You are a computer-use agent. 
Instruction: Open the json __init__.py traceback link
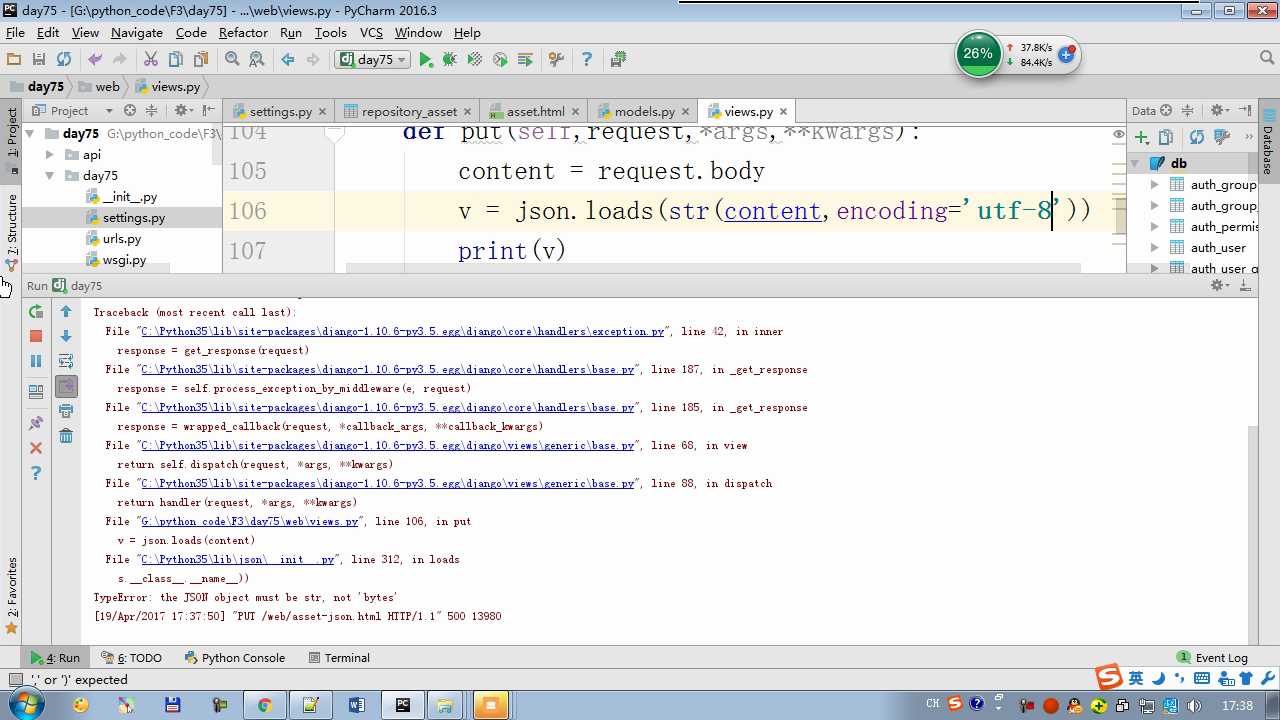237,560
